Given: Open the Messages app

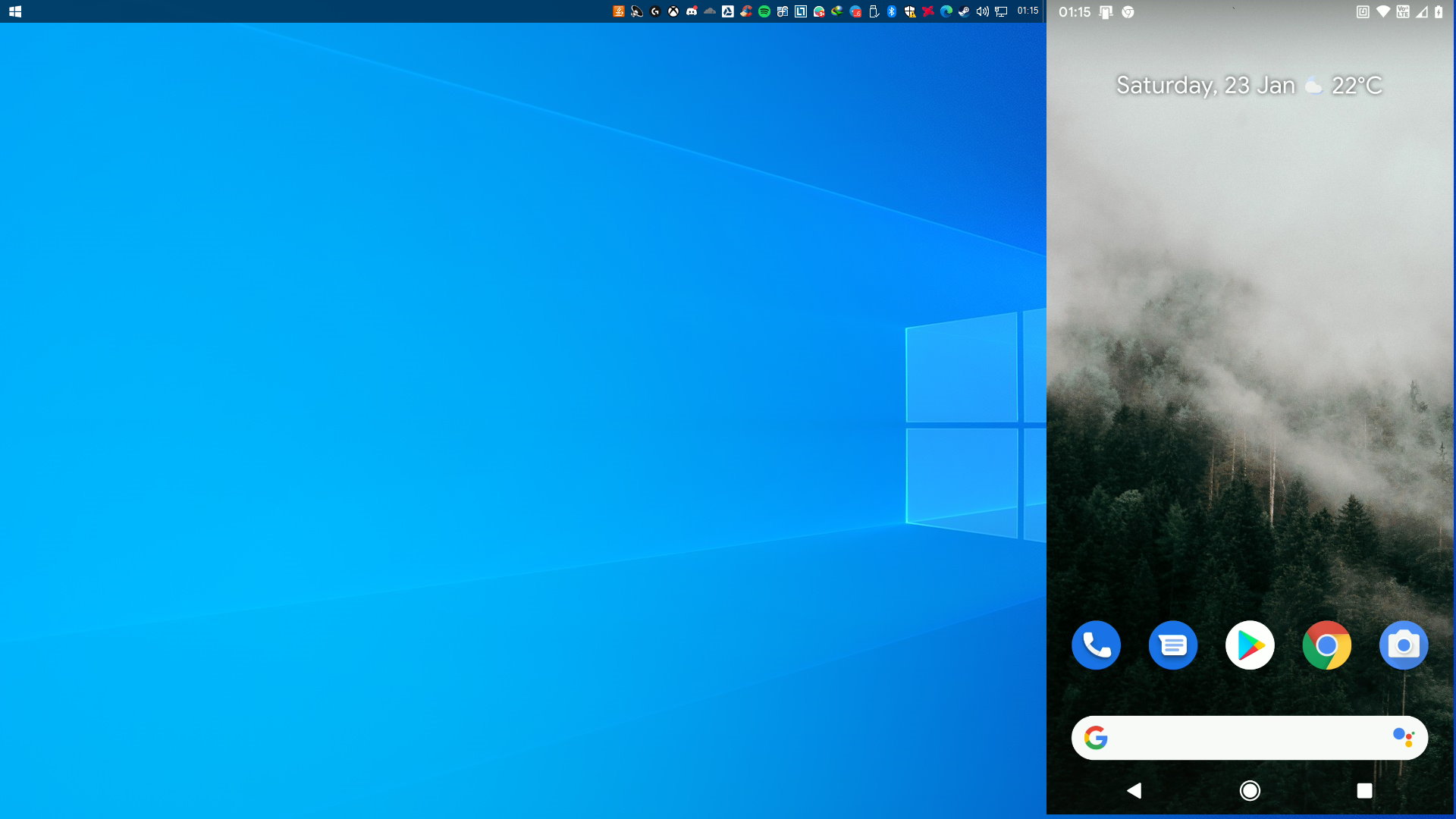Looking at the screenshot, I should 1172,645.
